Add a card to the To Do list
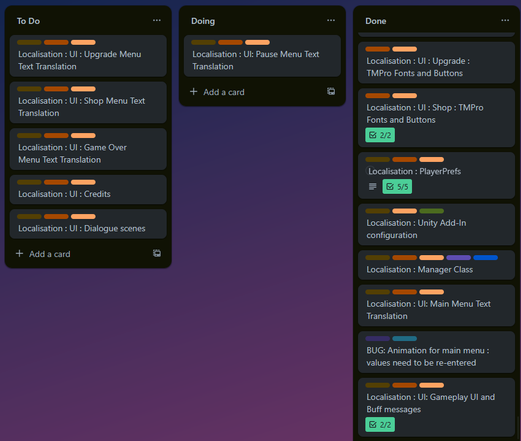This screenshot has width=521, height=441. (49, 254)
